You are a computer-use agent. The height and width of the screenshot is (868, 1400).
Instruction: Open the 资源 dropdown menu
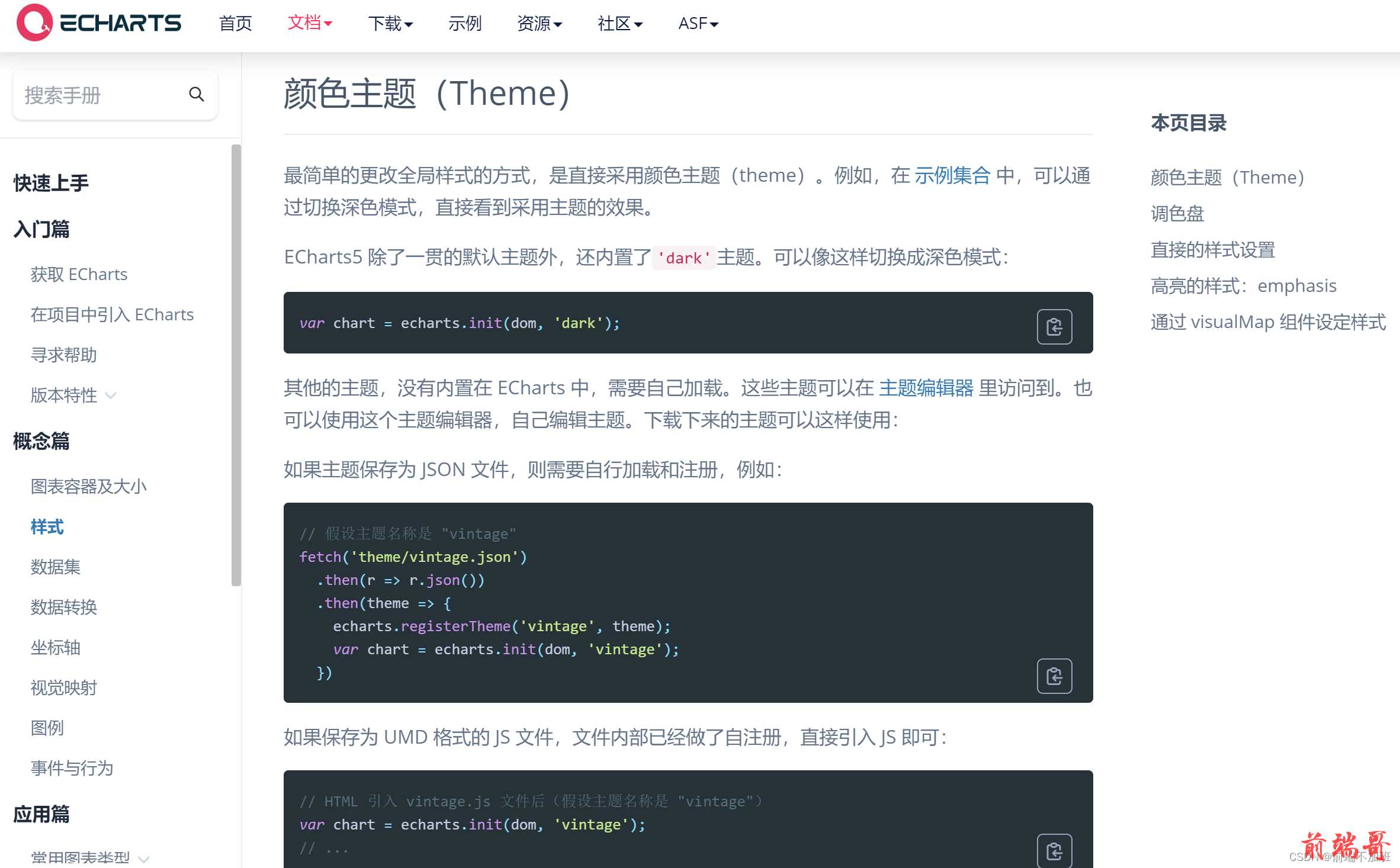click(x=540, y=23)
